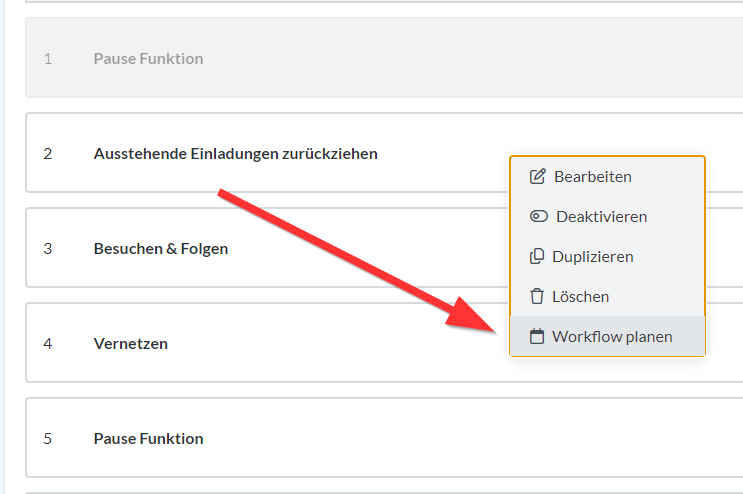Select the greyed-out Pause Funktion step title
This screenshot has width=743, height=494.
coord(148,59)
